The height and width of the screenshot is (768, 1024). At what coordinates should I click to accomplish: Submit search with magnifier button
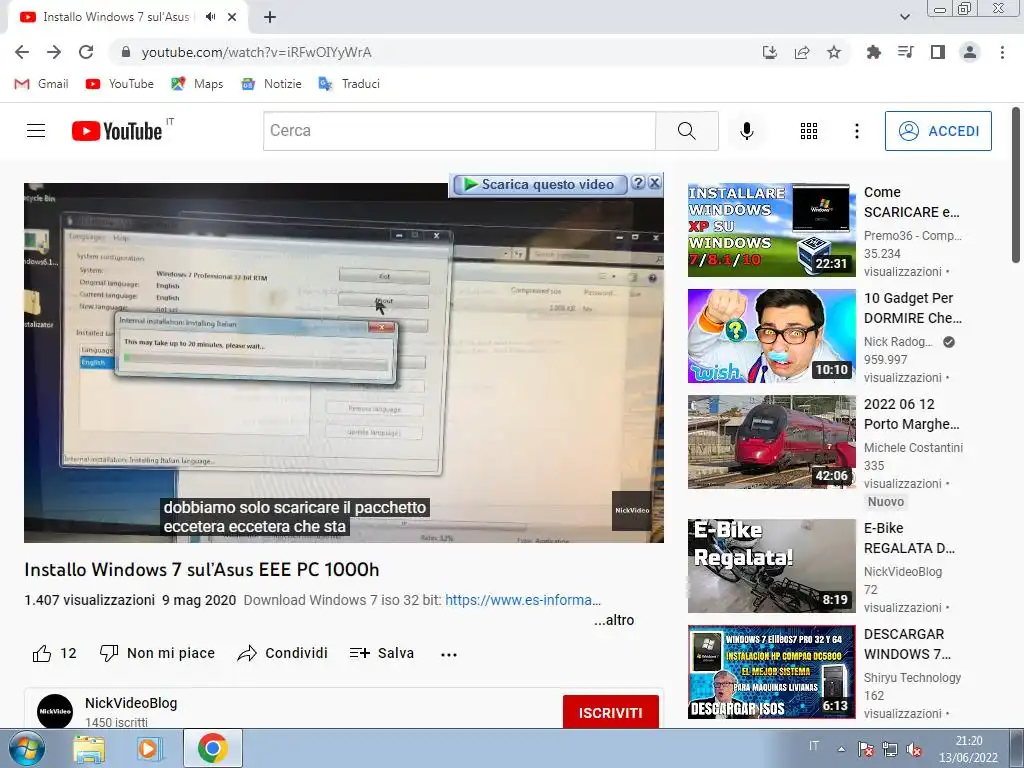tap(686, 131)
